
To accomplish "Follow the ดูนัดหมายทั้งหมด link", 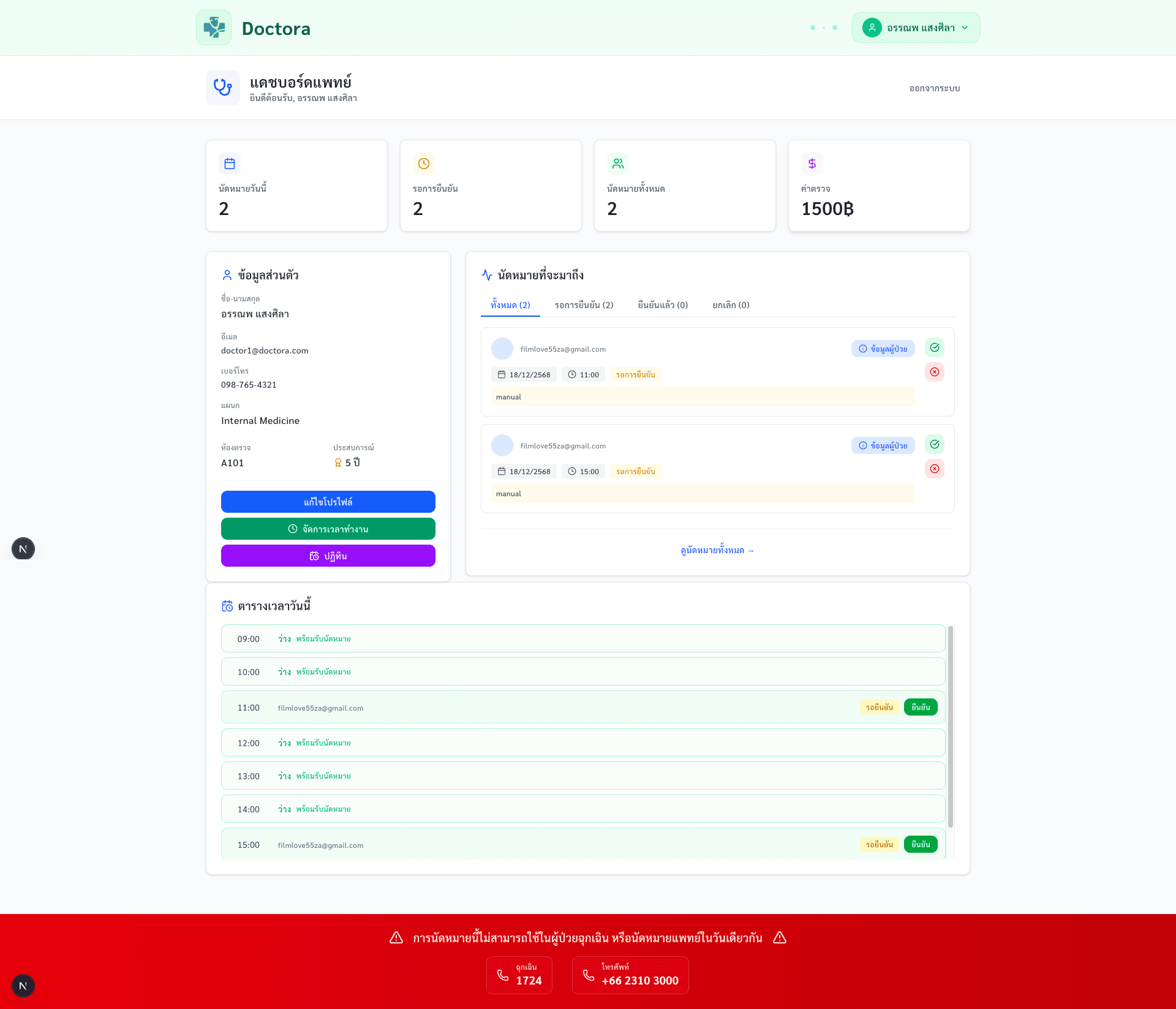I will coord(717,550).
